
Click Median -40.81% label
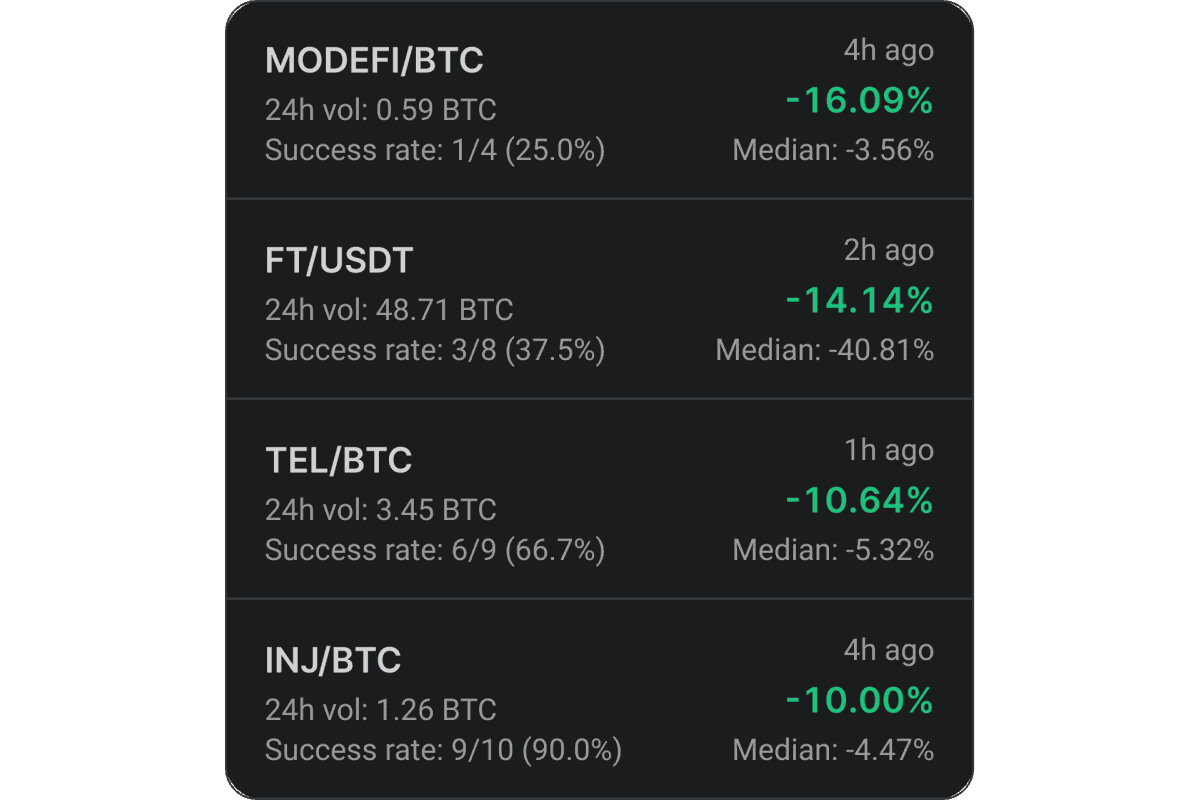[x=825, y=351]
